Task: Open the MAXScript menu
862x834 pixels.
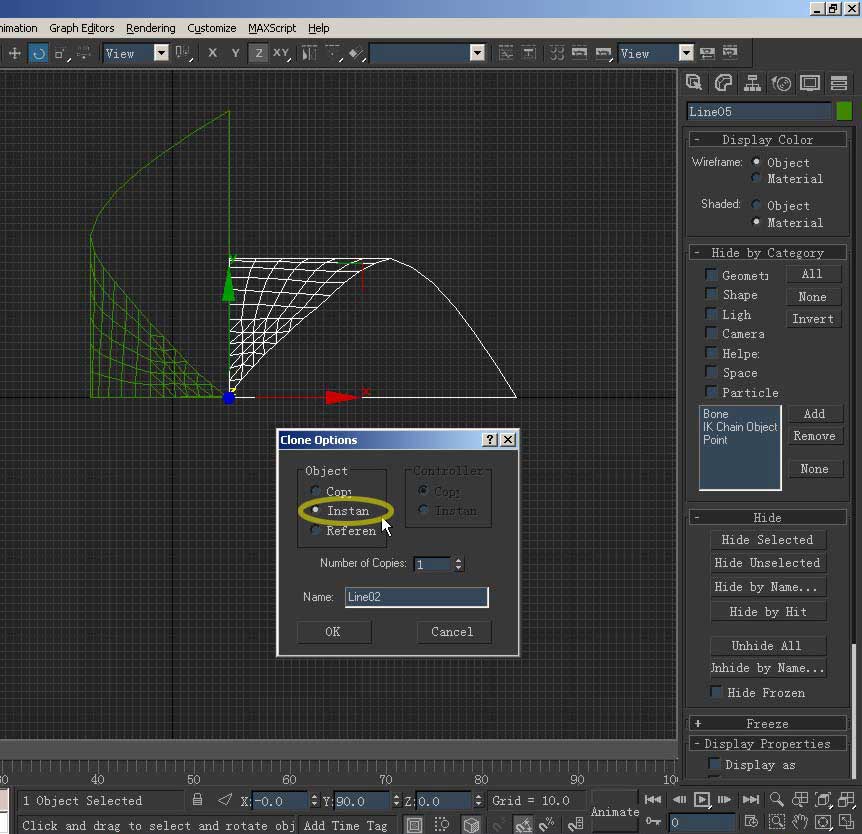Action: [272, 28]
